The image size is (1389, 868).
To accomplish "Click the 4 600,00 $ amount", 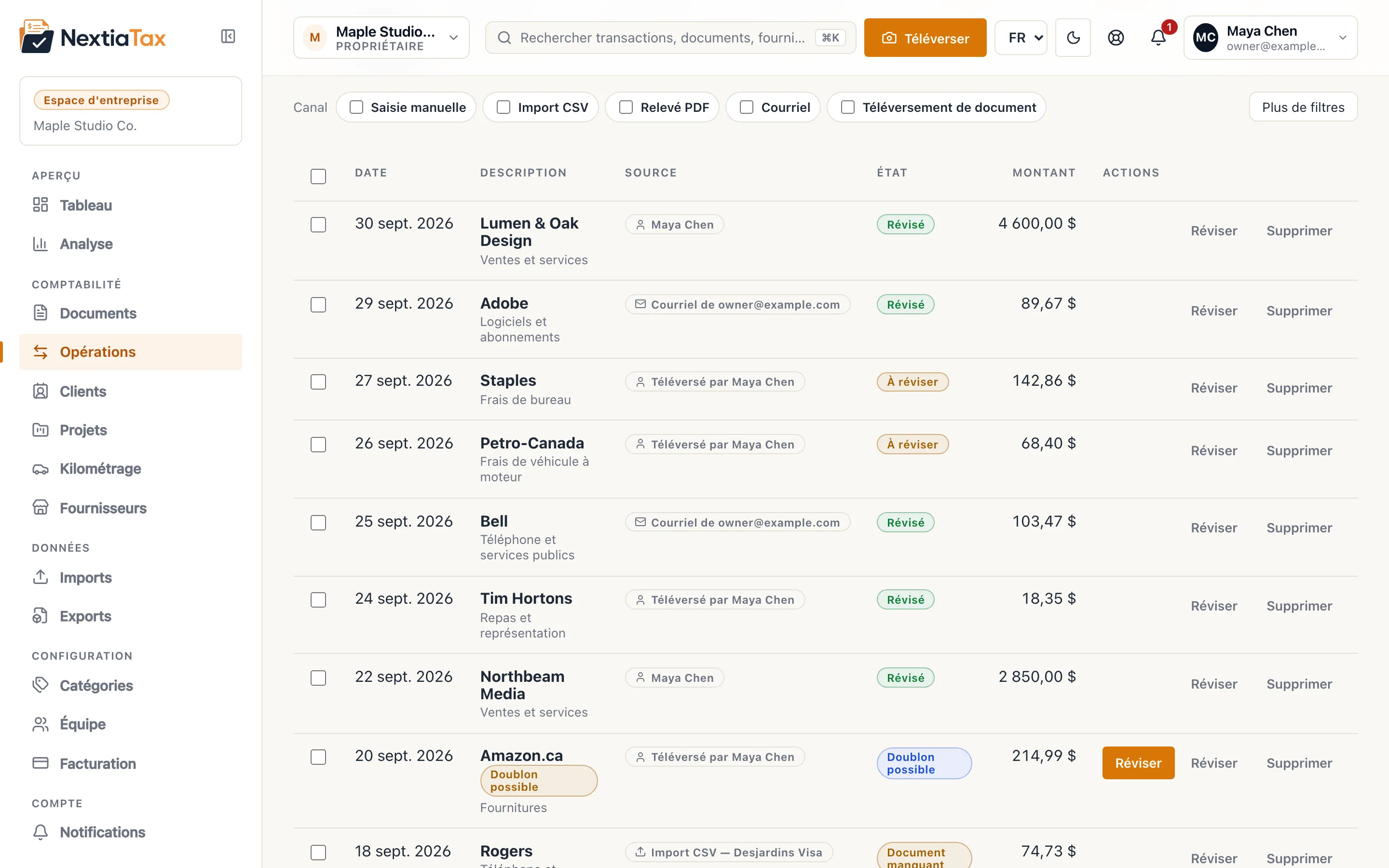I will point(1037,223).
